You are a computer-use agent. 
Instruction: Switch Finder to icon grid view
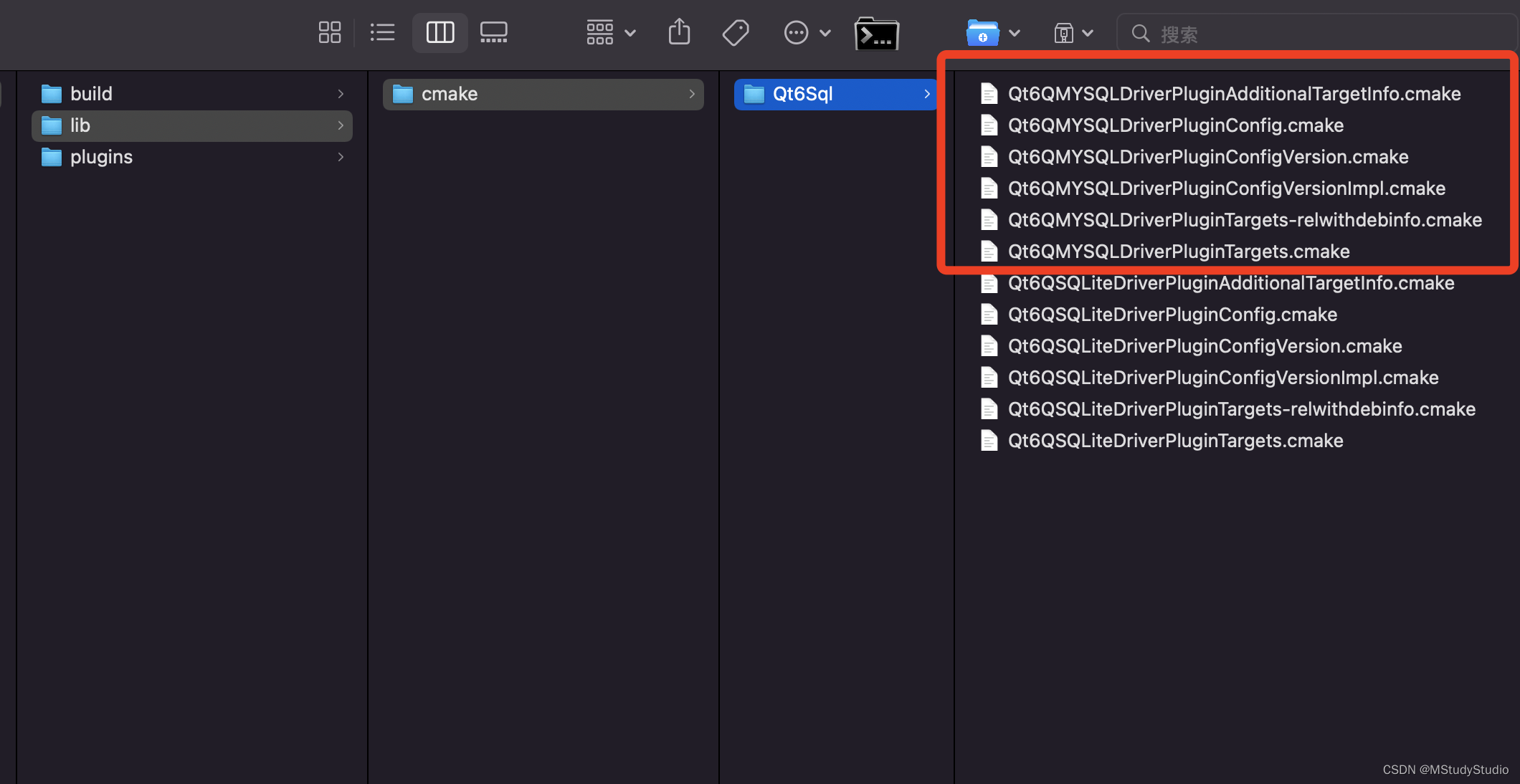click(x=330, y=32)
